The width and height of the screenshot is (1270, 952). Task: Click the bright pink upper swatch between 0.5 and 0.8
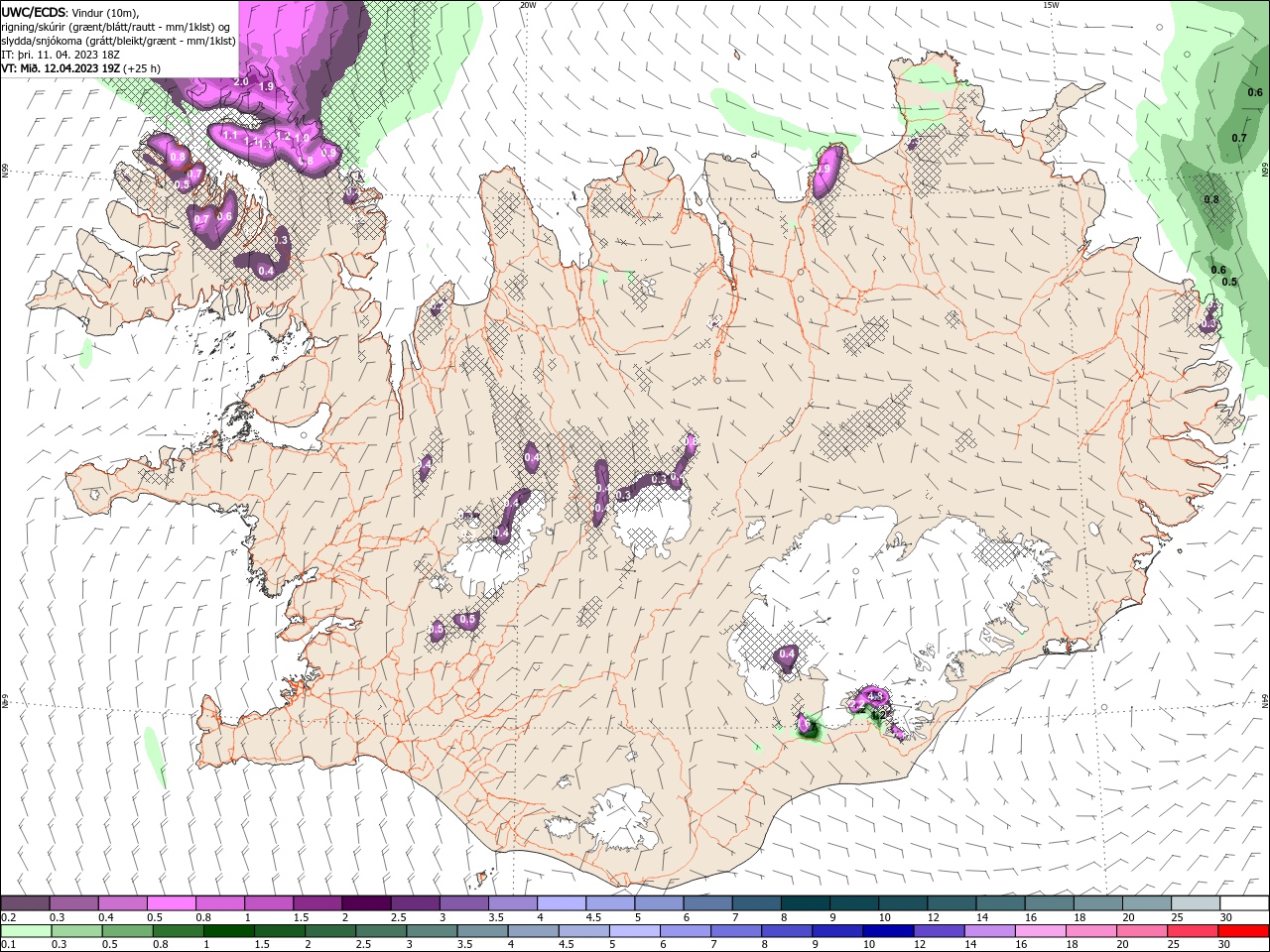[x=171, y=903]
